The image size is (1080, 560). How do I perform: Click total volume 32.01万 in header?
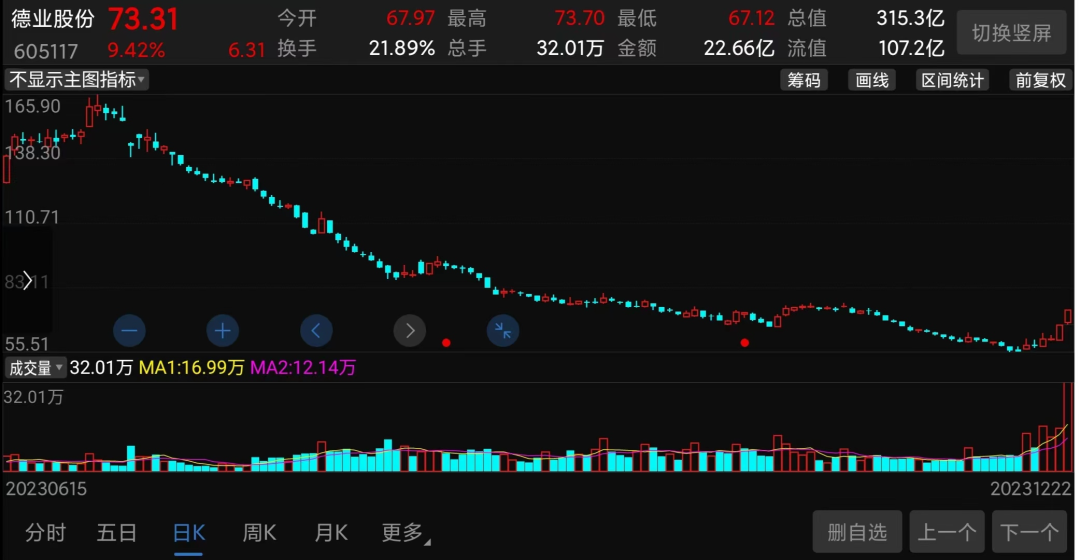pos(570,48)
